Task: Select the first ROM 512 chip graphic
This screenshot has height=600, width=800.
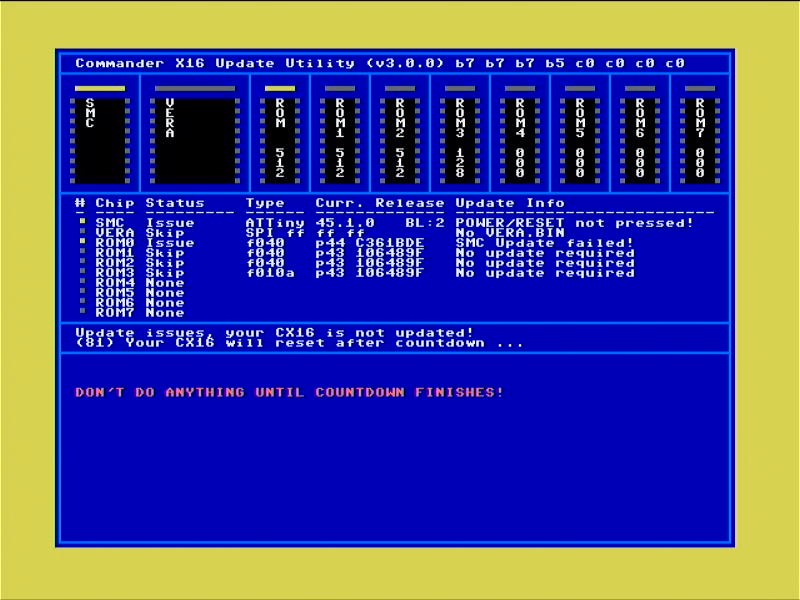Action: pos(280,140)
